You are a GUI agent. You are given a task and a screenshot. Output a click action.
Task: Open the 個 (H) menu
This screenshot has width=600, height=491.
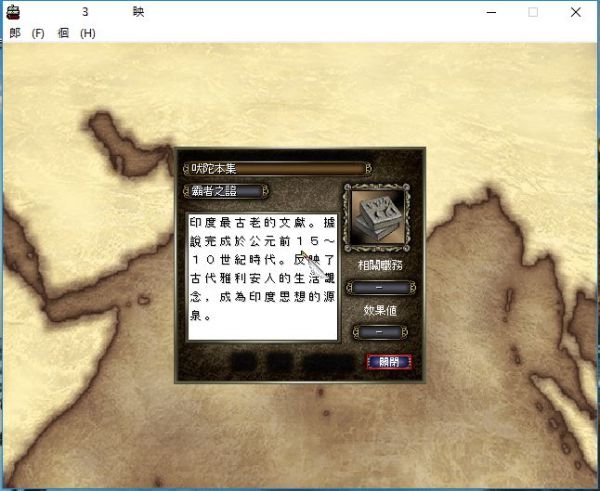tap(76, 32)
